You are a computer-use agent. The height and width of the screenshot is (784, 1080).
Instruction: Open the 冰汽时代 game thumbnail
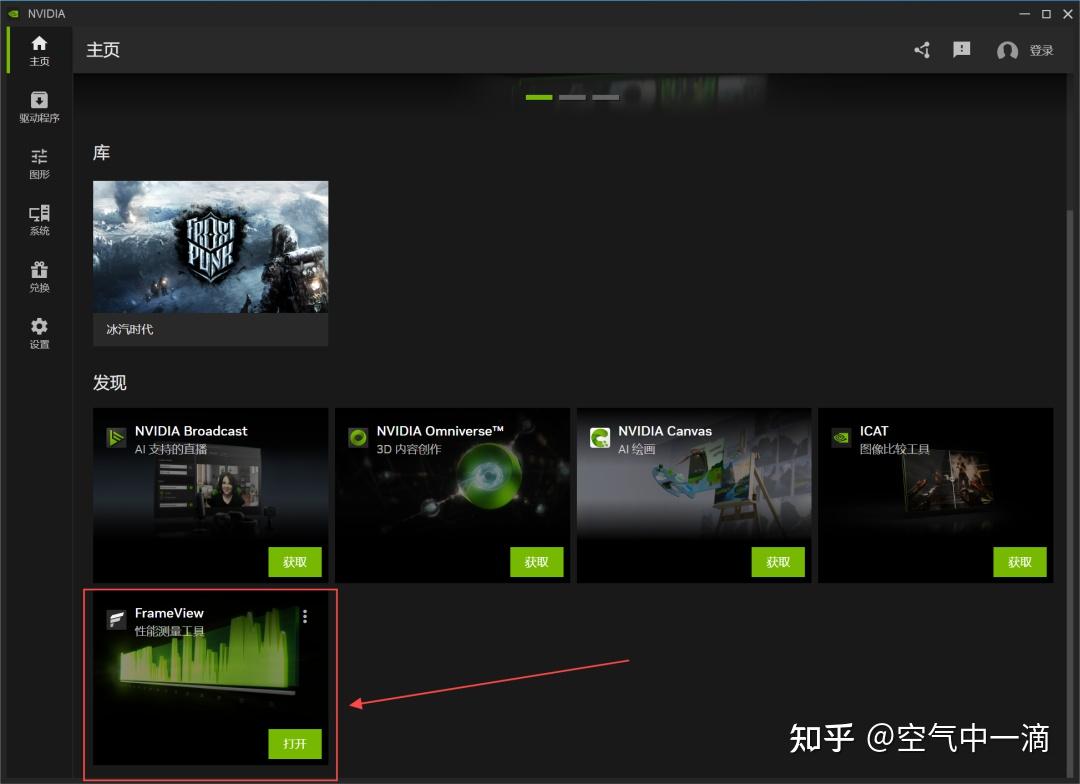(x=210, y=247)
